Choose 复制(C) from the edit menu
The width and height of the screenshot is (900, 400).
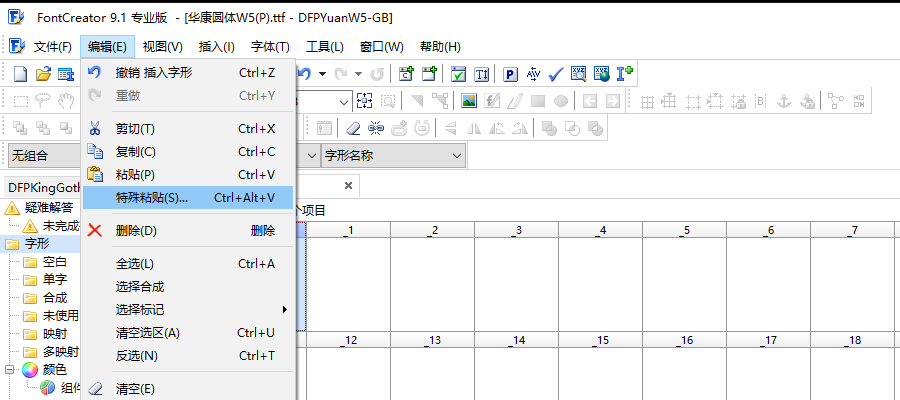(188, 152)
